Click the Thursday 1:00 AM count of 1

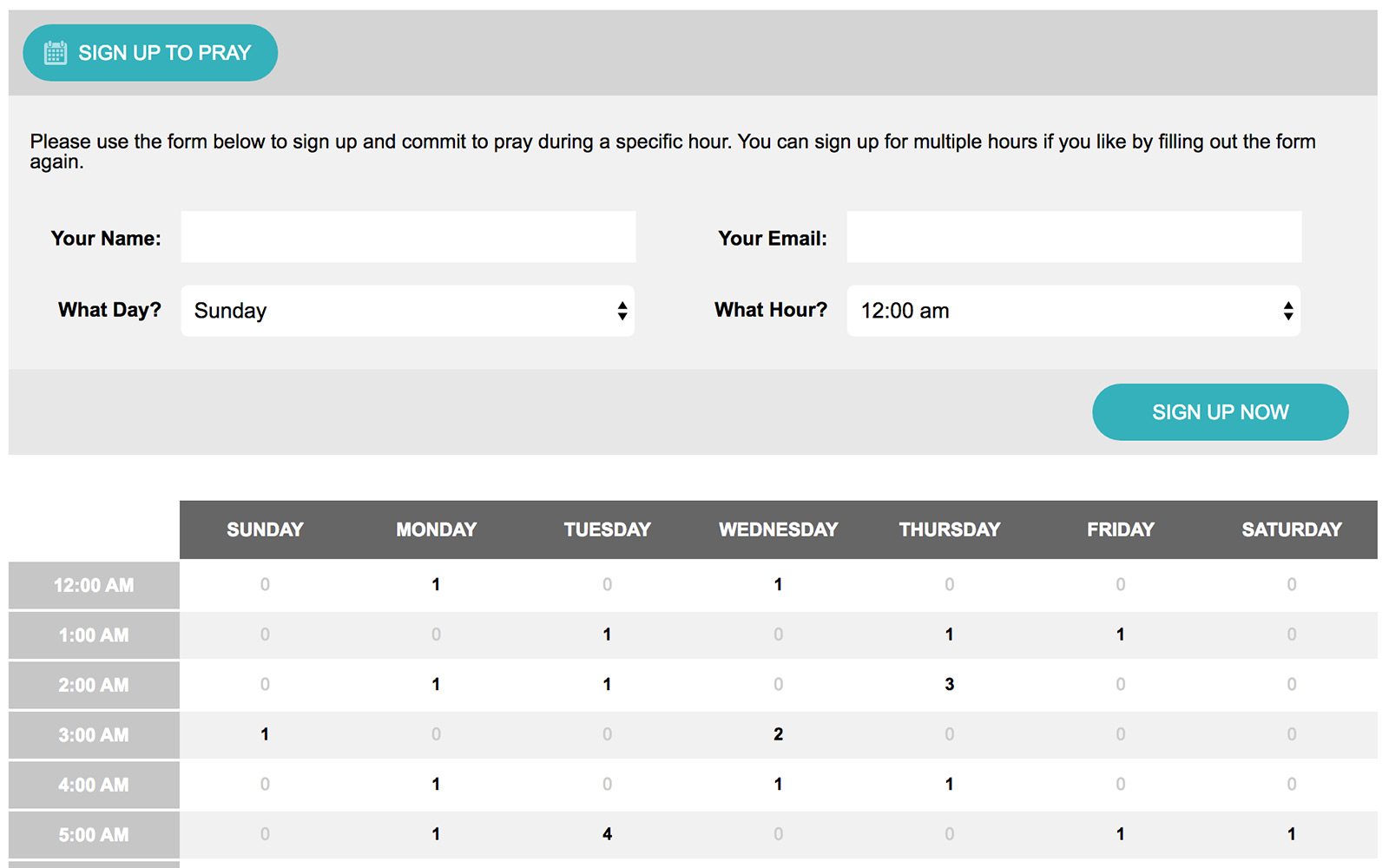[949, 635]
